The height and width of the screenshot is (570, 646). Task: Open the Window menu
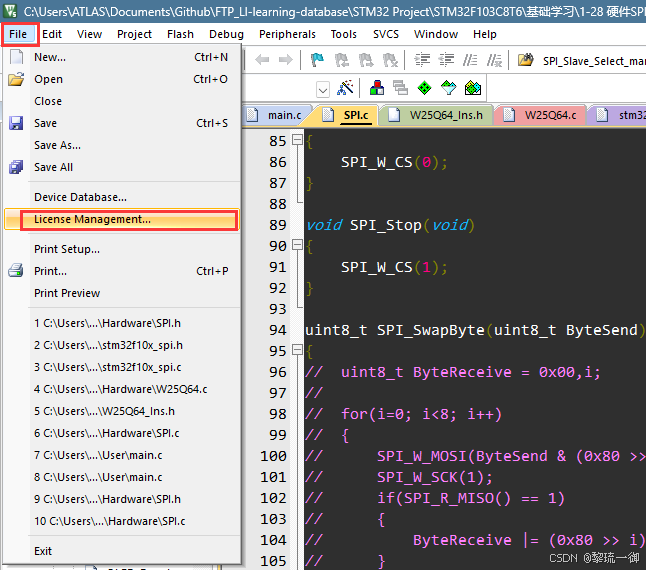pyautogui.click(x=436, y=34)
